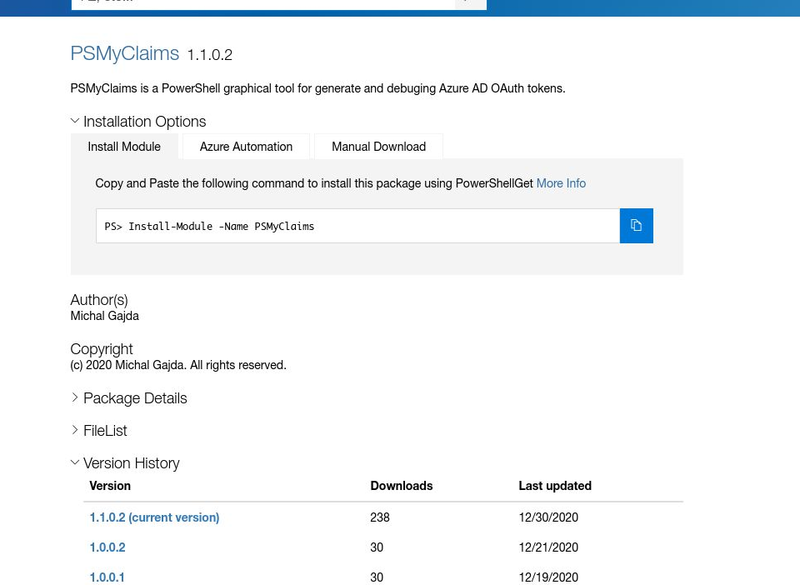The image size is (800, 585).
Task: Collapse the Installation Options section
Action: point(138,121)
